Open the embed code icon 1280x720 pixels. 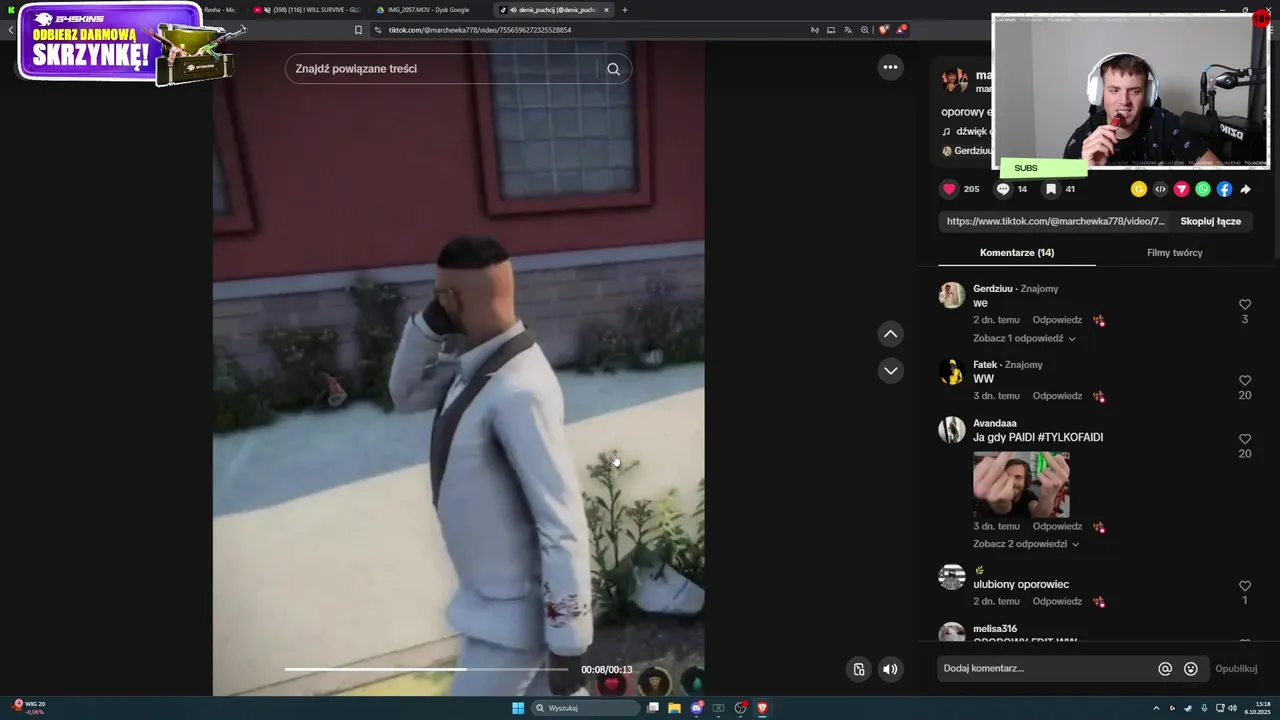[x=1160, y=189]
